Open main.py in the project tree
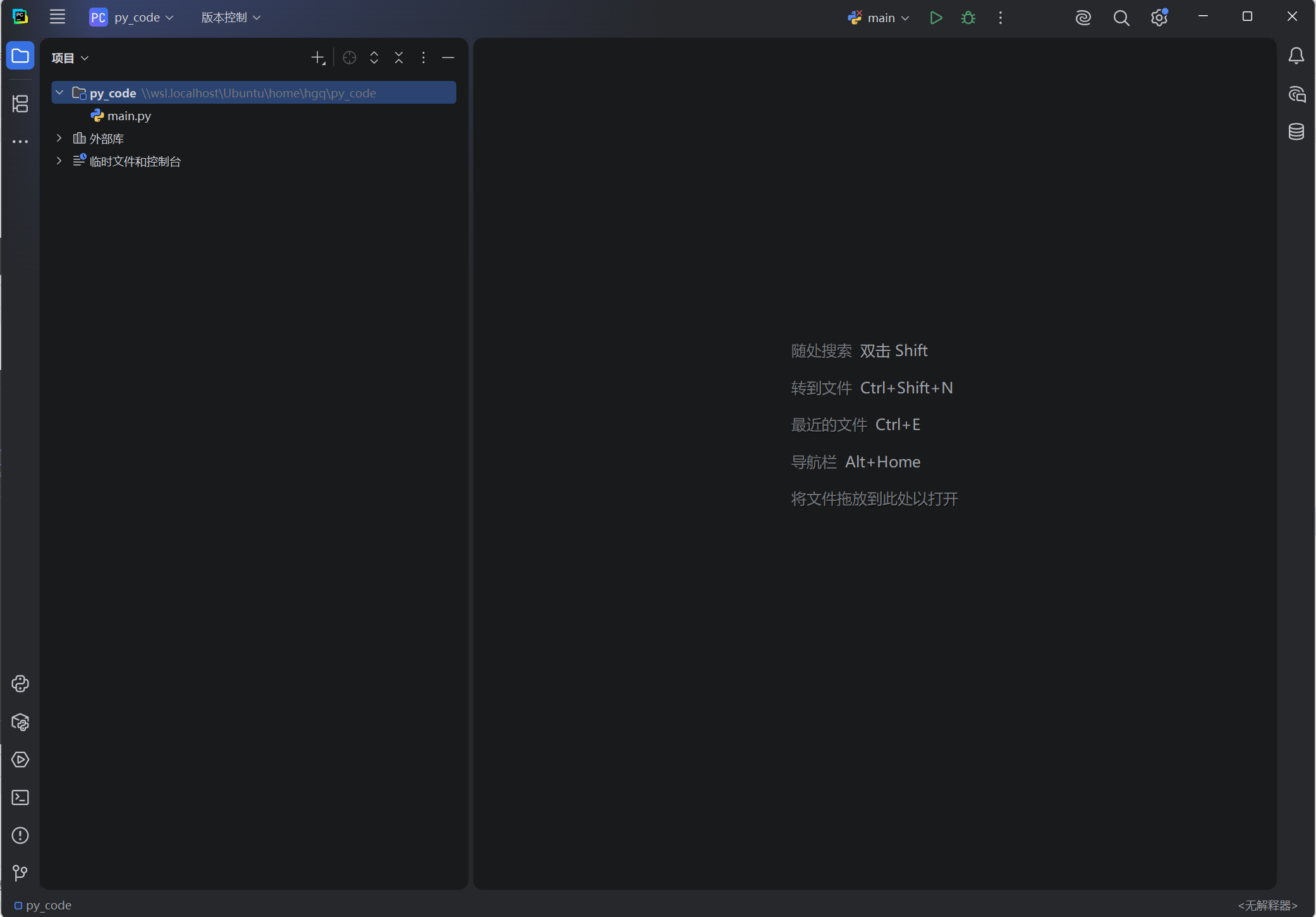Screen dimensions: 1316x917 121,116
